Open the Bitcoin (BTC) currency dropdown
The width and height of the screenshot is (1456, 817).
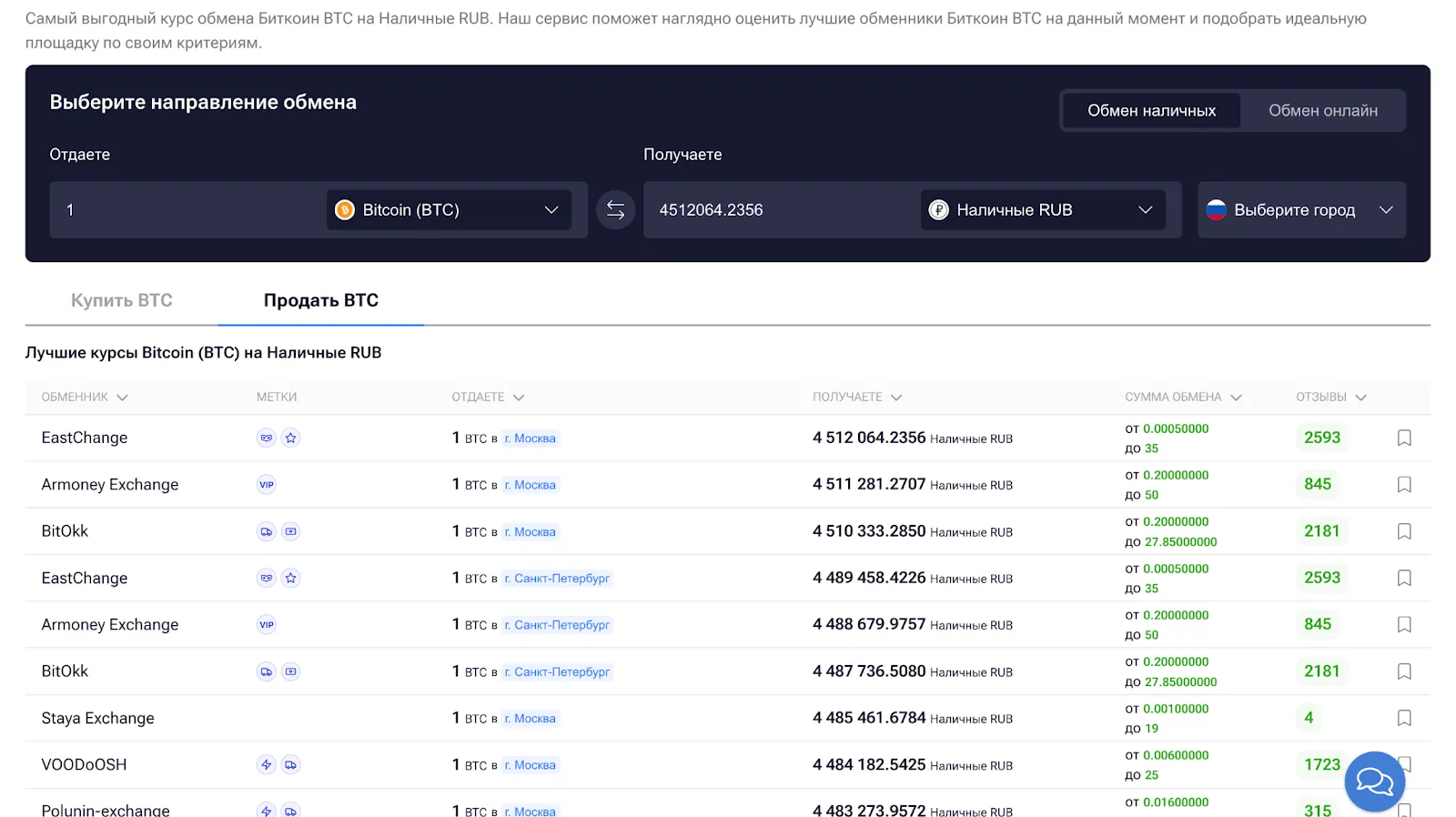(x=449, y=210)
